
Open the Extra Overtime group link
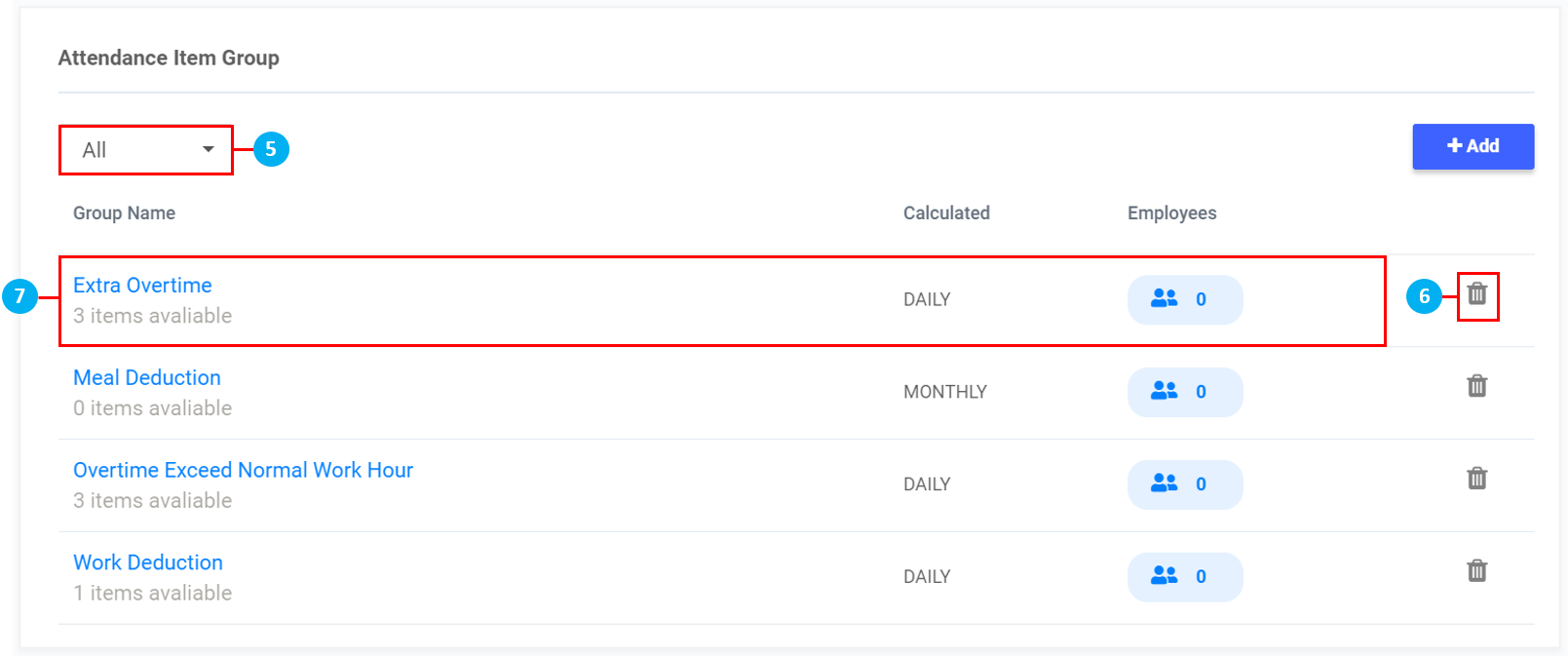coord(142,286)
